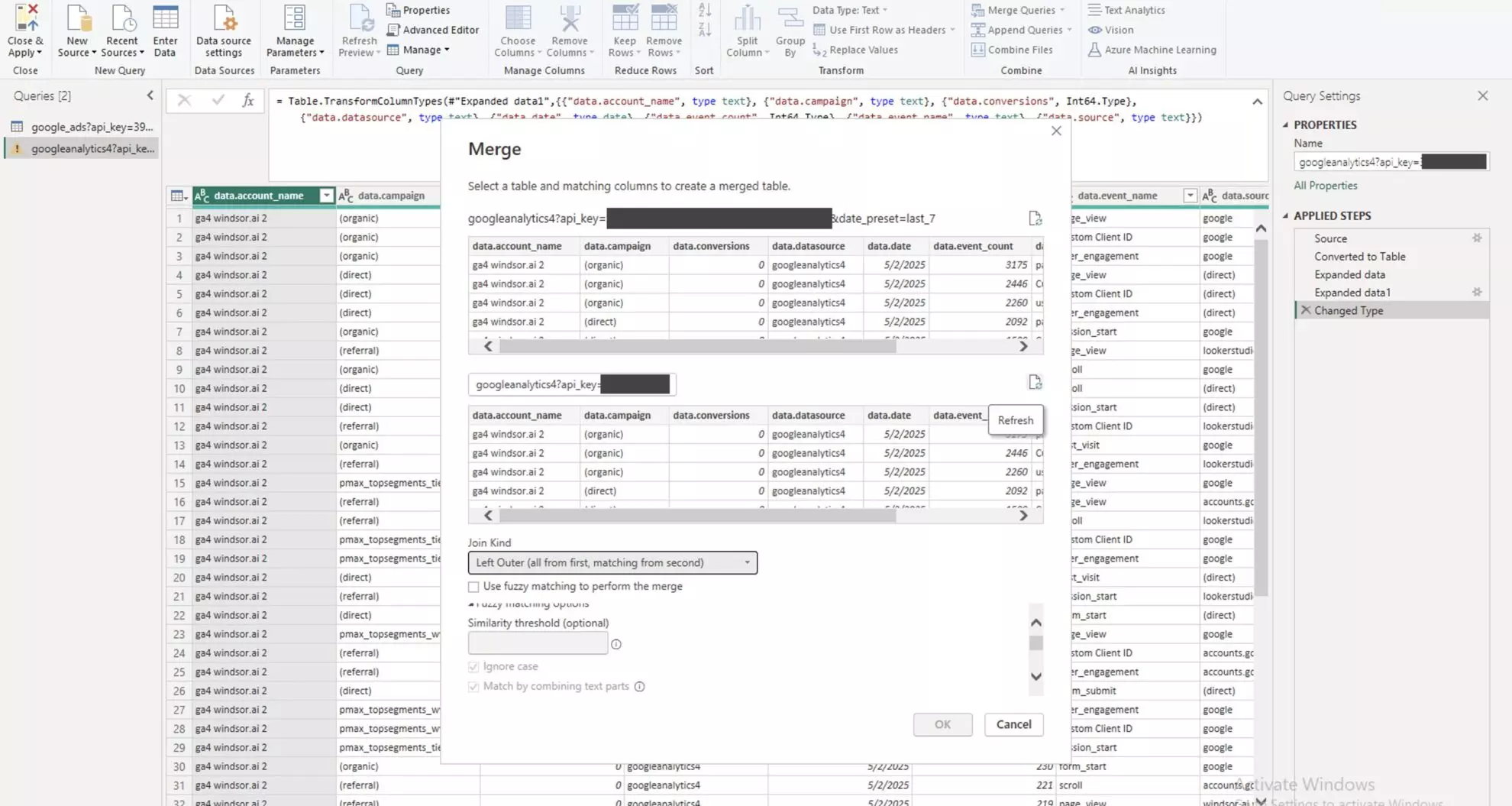Viewport: 1512px width, 806px height.
Task: Click info icon next to similarity threshold
Action: coord(616,644)
